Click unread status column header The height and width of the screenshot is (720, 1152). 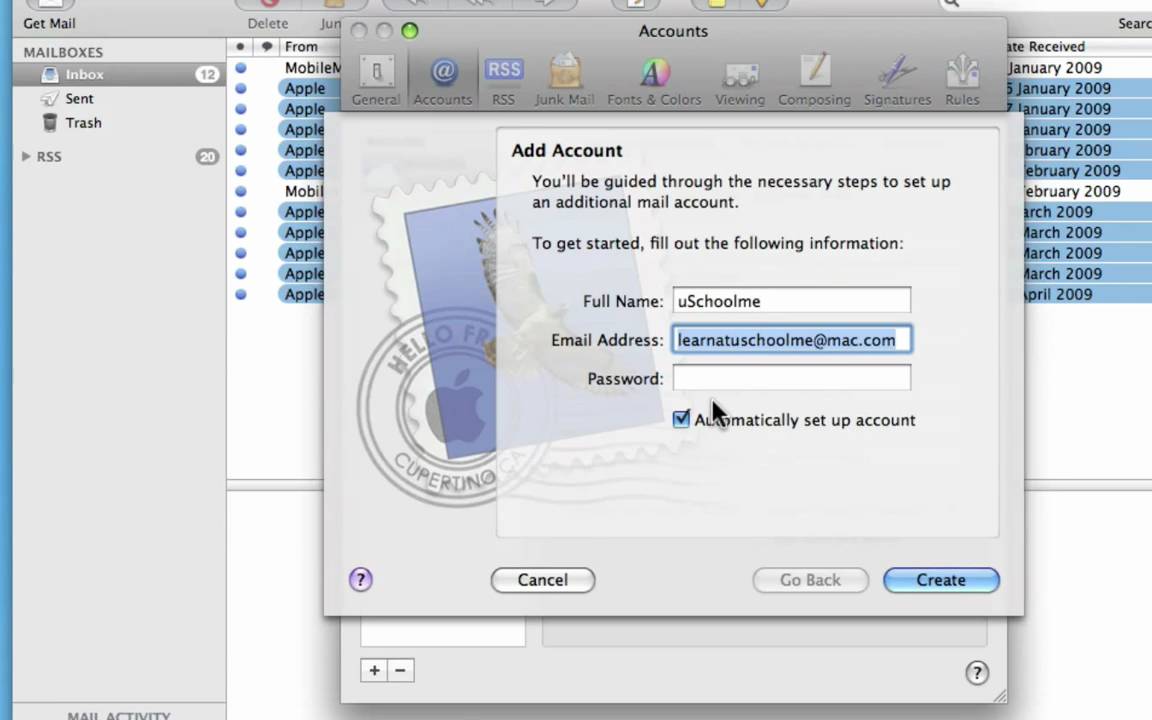tap(240, 46)
